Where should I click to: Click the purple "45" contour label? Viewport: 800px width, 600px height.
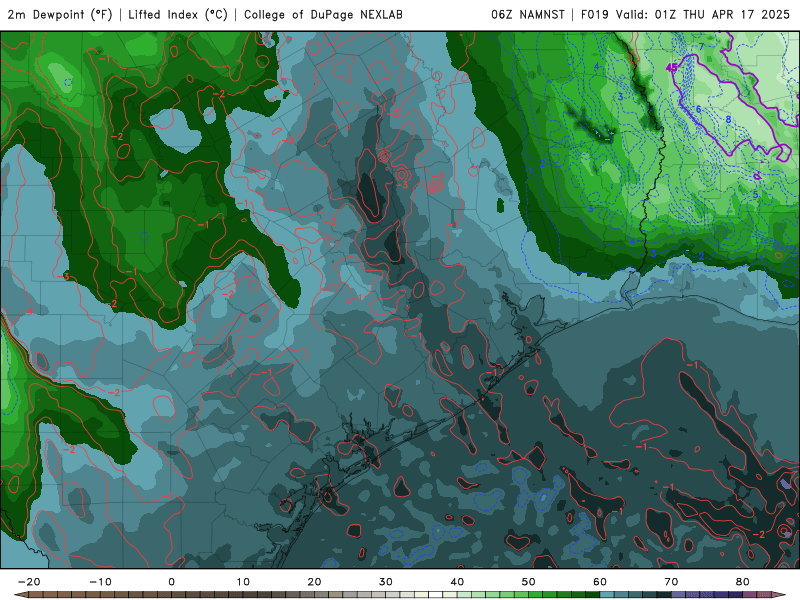point(672,67)
